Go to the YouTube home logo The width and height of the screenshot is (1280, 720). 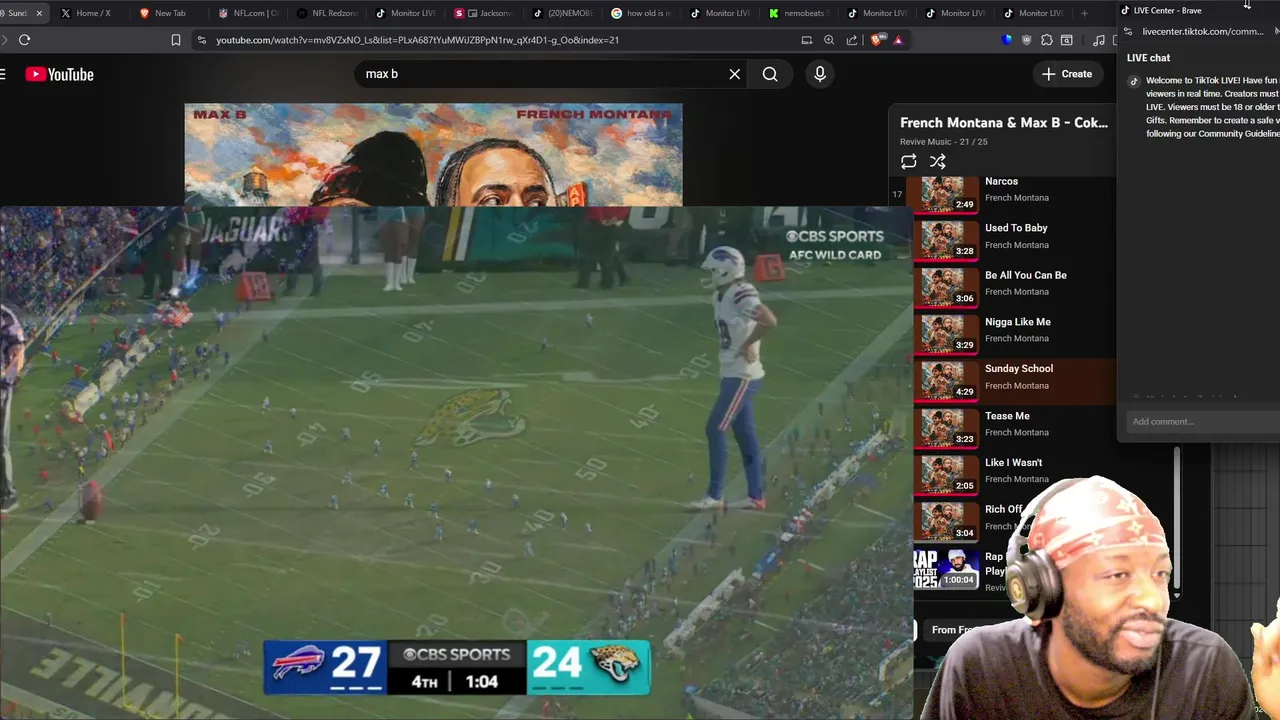(59, 74)
